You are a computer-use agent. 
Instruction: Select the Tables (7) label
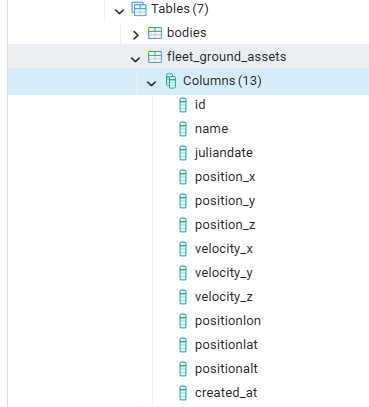point(180,9)
